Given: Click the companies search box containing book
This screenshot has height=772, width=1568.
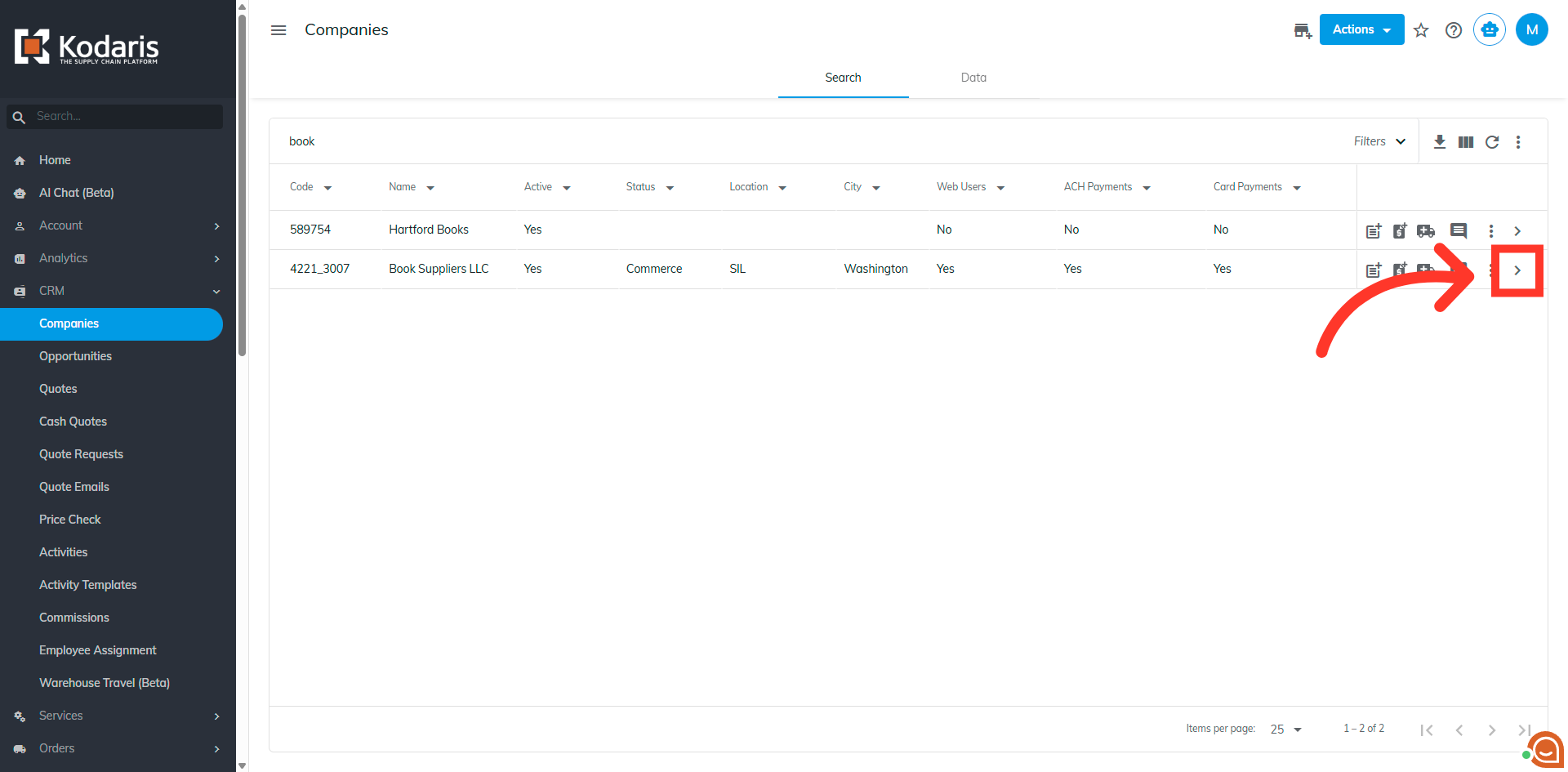Looking at the screenshot, I should coord(808,141).
